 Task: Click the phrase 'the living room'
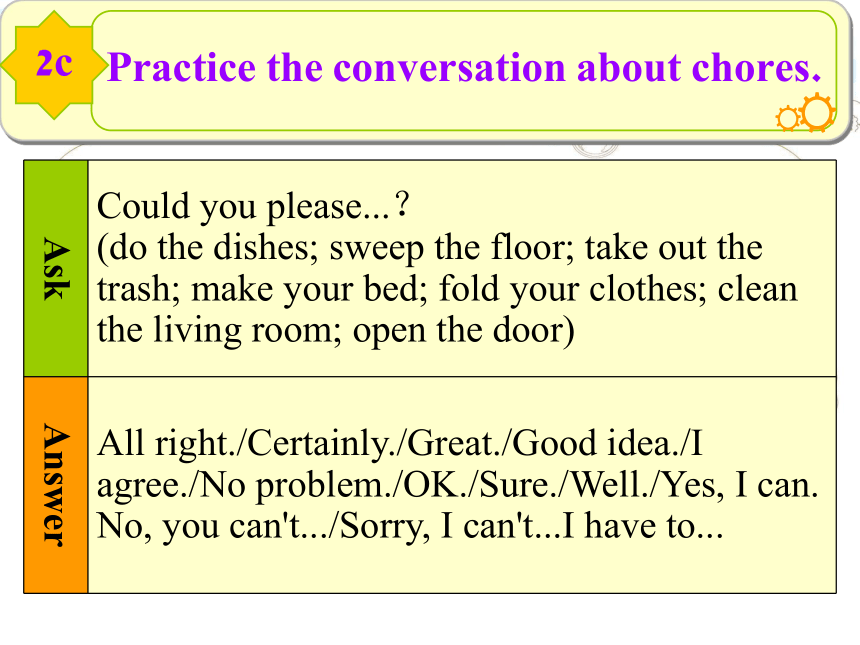pos(215,331)
